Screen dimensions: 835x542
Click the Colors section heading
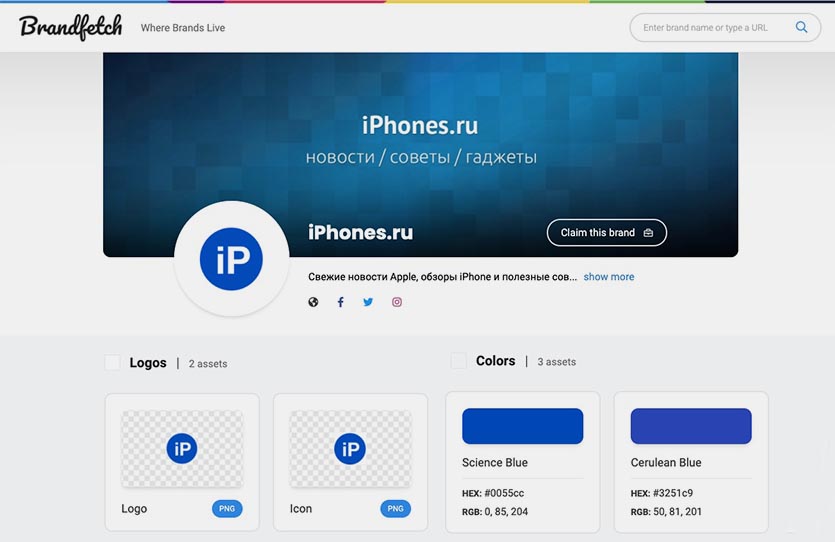495,361
